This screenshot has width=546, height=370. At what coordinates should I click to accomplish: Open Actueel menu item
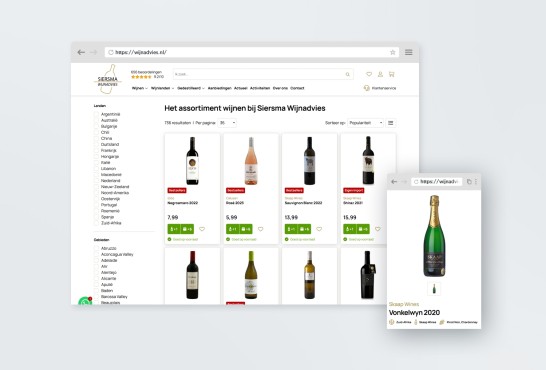coord(241,88)
